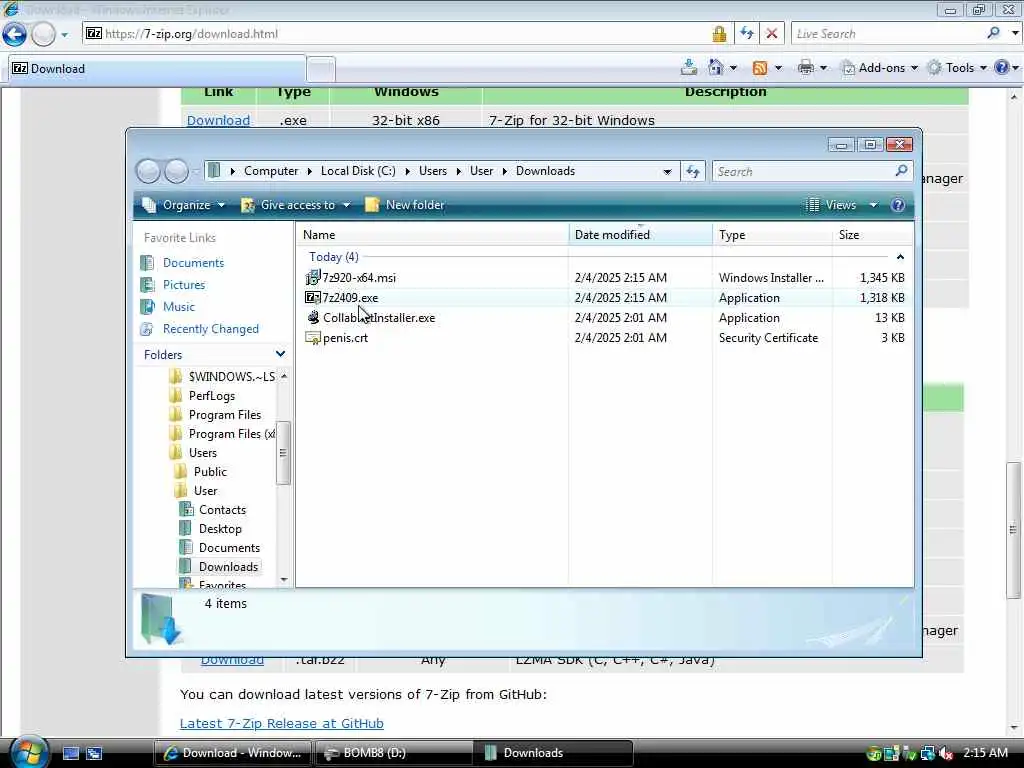The width and height of the screenshot is (1024, 768).
Task: Click the folder tree scrollbar thumb
Action: (283, 453)
